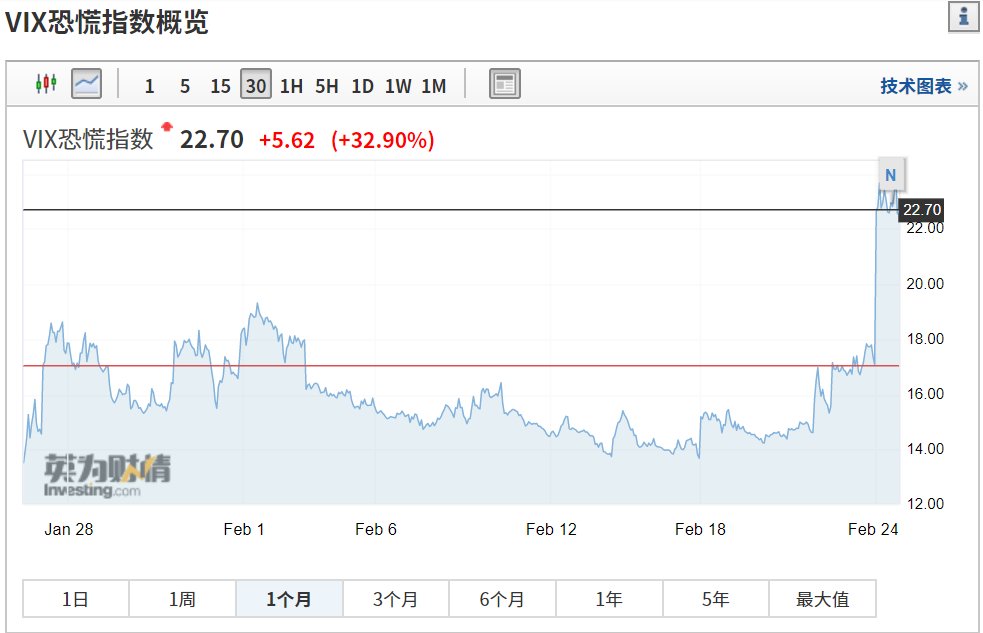Open the news panel toolbar icon
Viewport: 983px width, 633px height.
coord(505,85)
